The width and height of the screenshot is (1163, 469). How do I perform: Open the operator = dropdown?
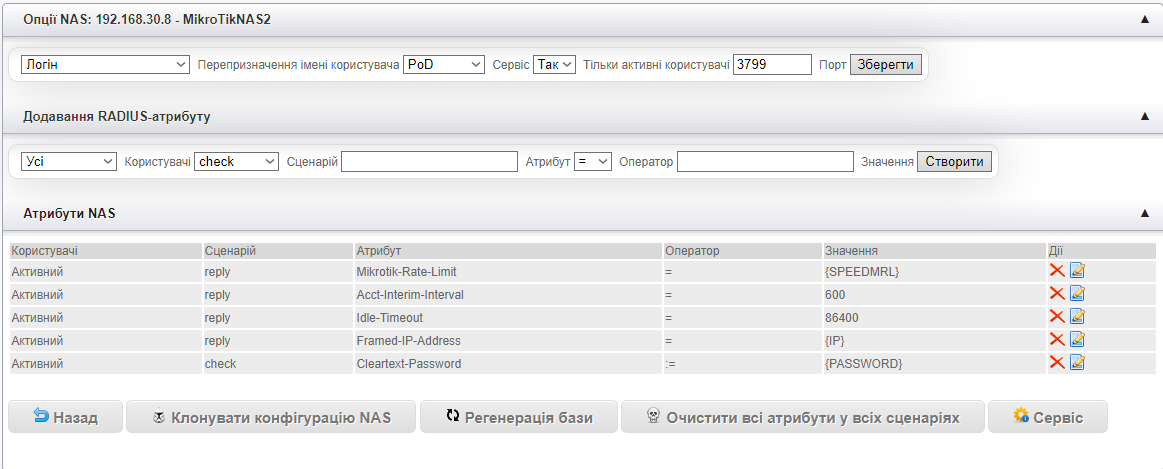[x=592, y=161]
